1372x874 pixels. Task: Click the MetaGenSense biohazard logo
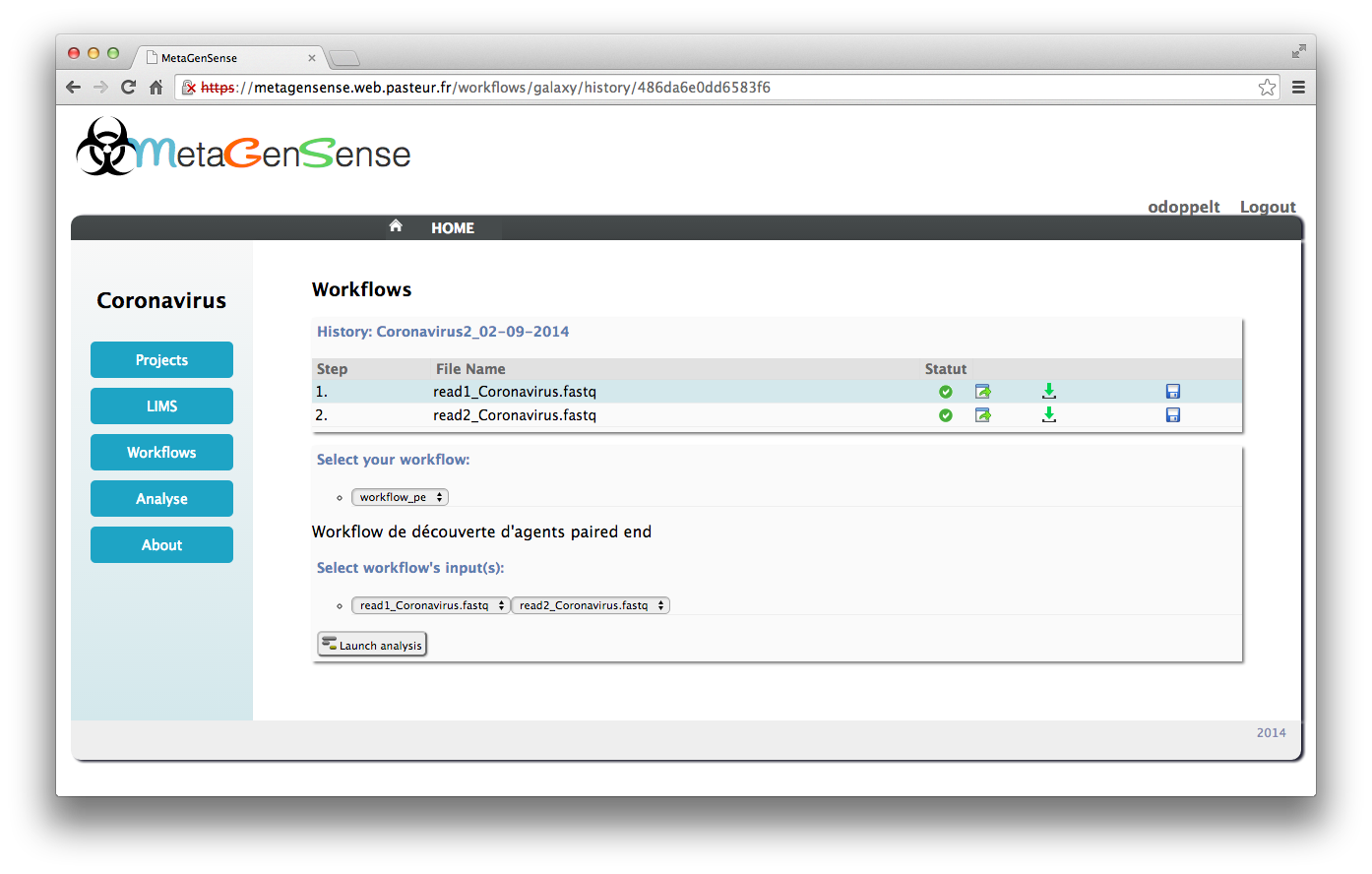pyautogui.click(x=106, y=147)
